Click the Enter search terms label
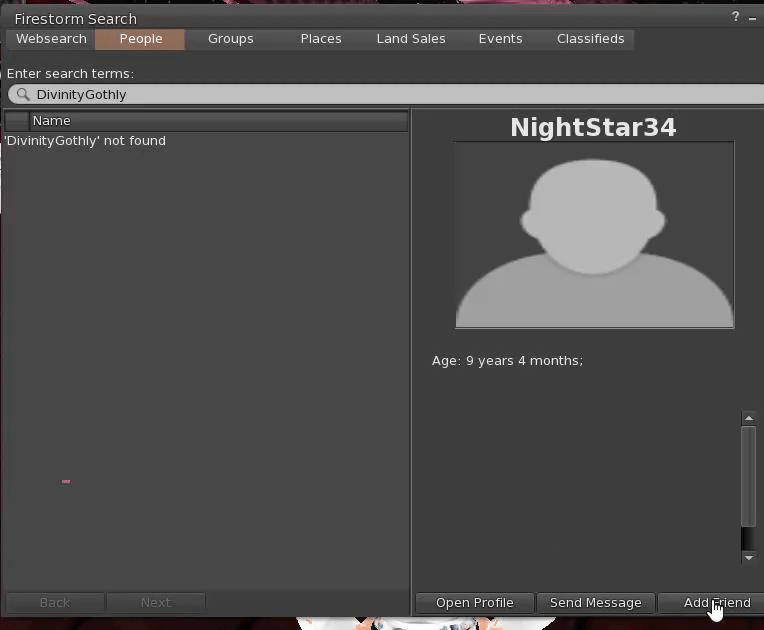Screen dimensions: 764x630 point(70,74)
